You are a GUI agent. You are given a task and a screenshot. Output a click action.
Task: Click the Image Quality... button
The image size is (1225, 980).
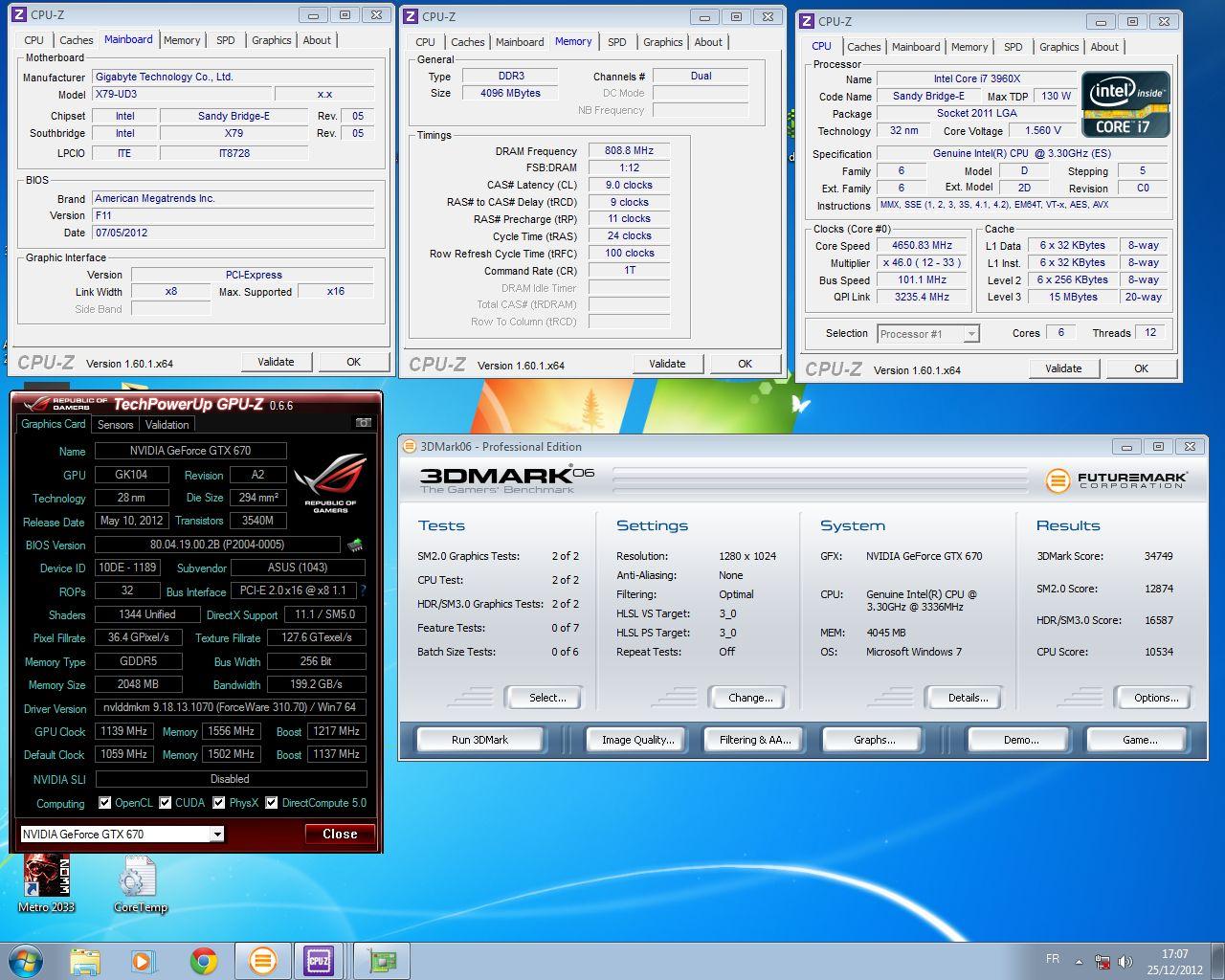click(637, 740)
